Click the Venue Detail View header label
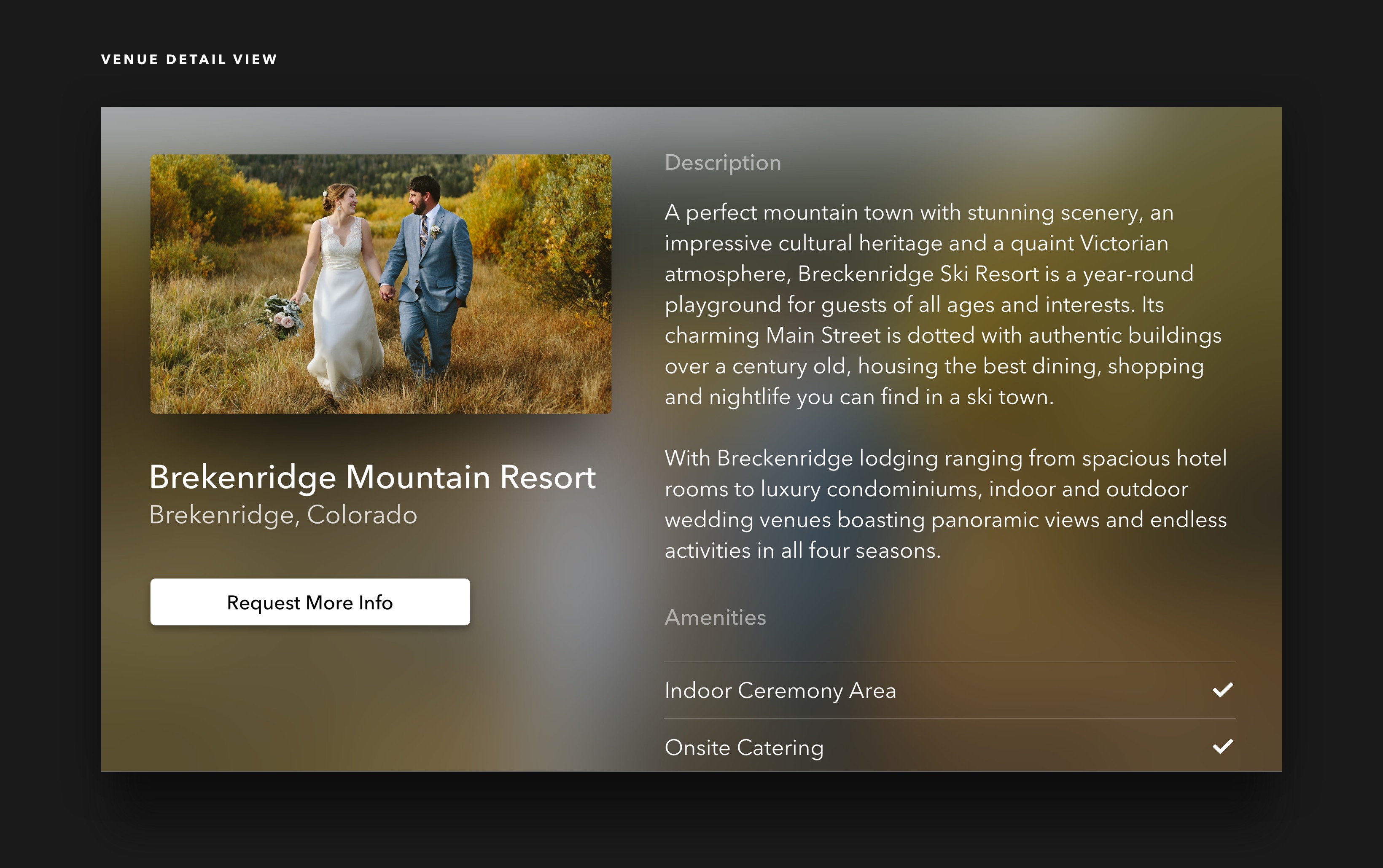The width and height of the screenshot is (1383, 868). point(189,60)
